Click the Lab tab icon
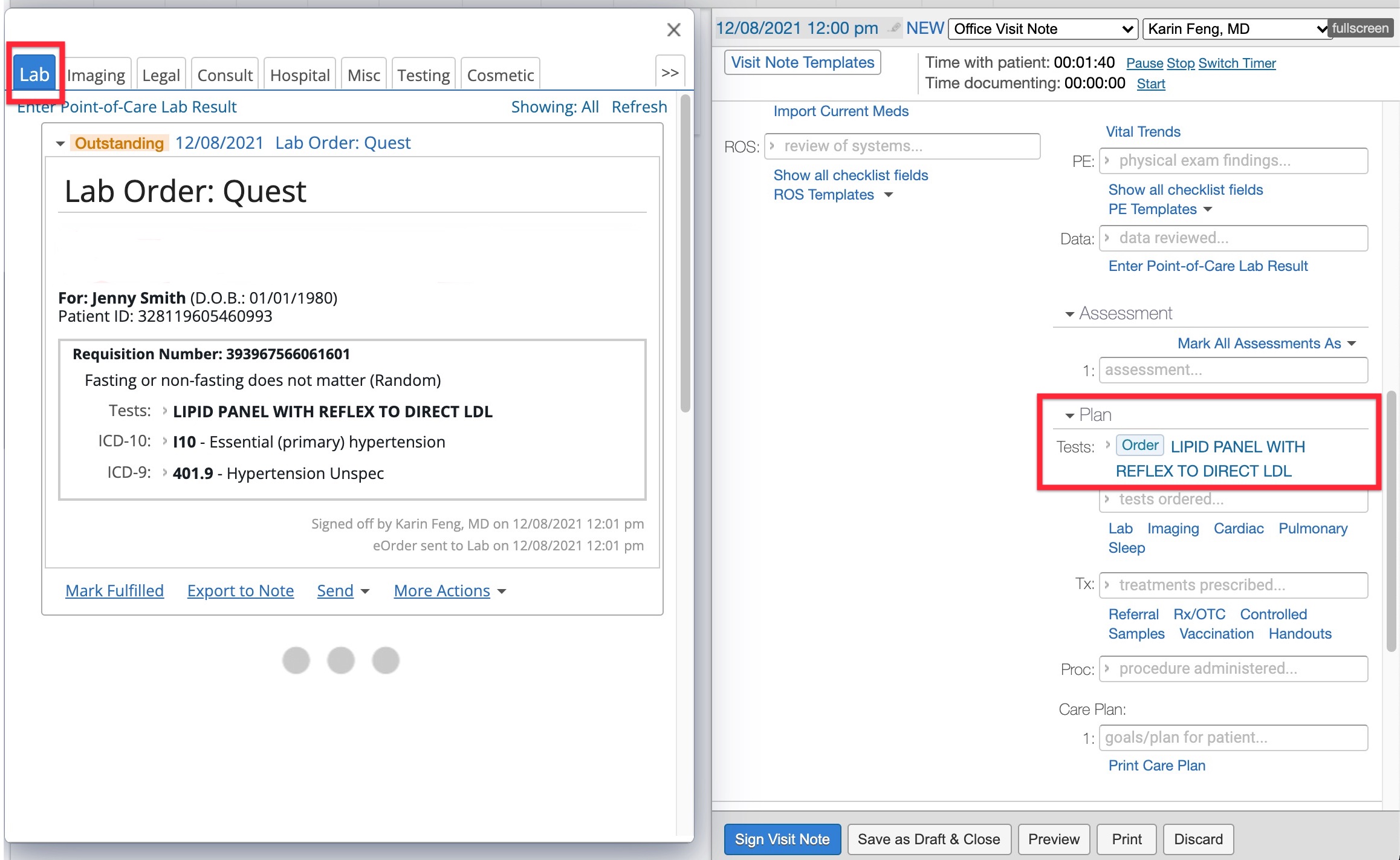1400x860 pixels. click(33, 74)
